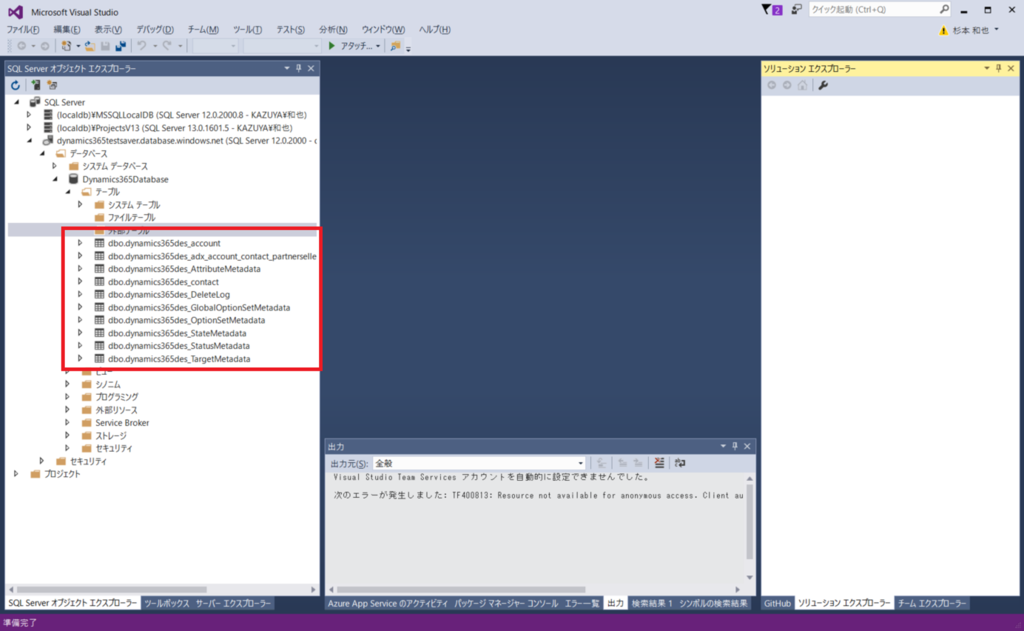Open the ファイル(F) menu

coord(23,30)
